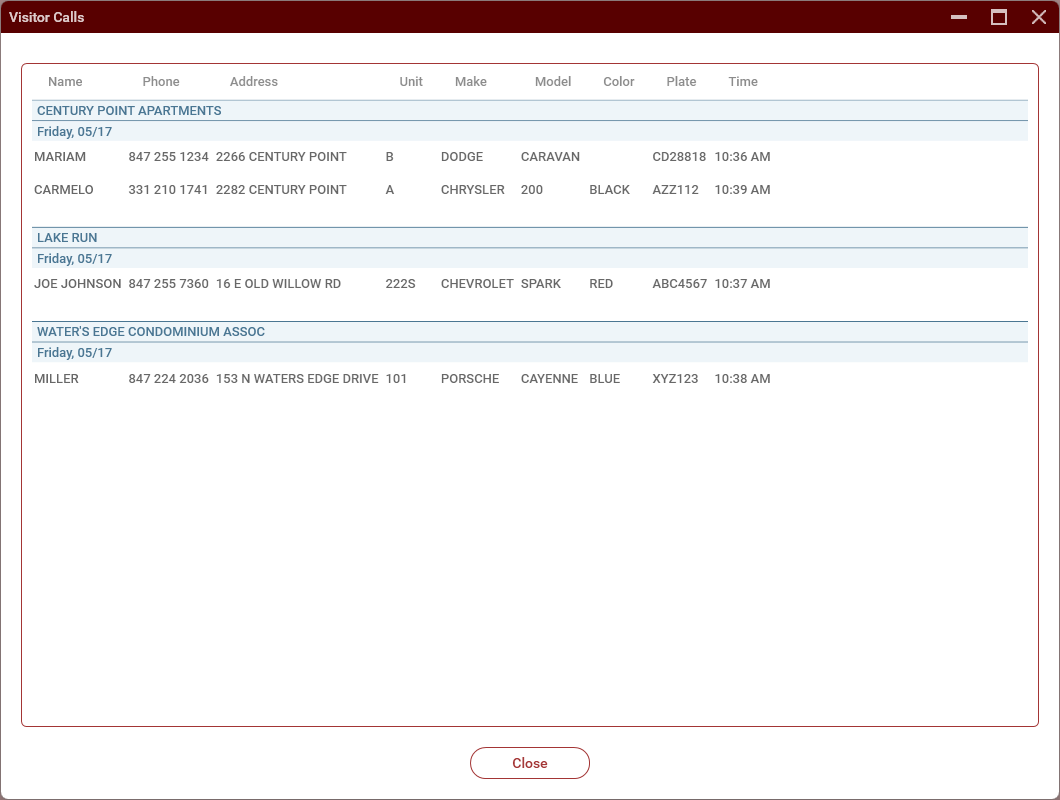Select the JOE JOHNSON visitor row
Image resolution: width=1060 pixels, height=800 pixels.
(x=400, y=284)
